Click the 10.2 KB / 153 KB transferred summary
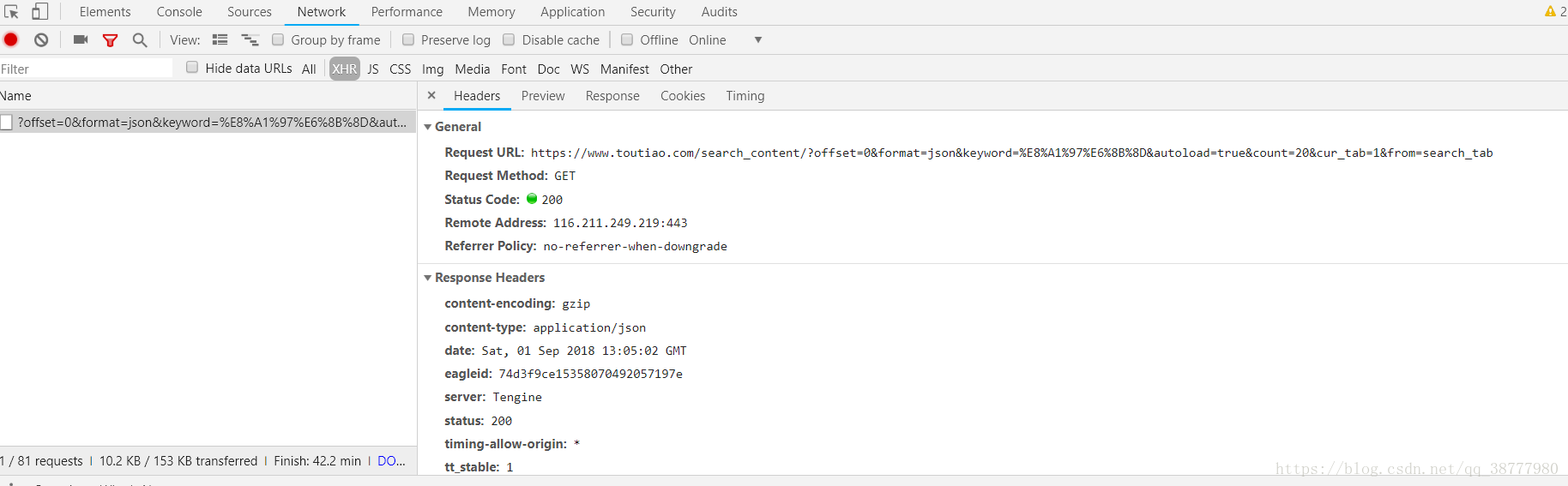This screenshot has height=486, width=1568. point(178,461)
